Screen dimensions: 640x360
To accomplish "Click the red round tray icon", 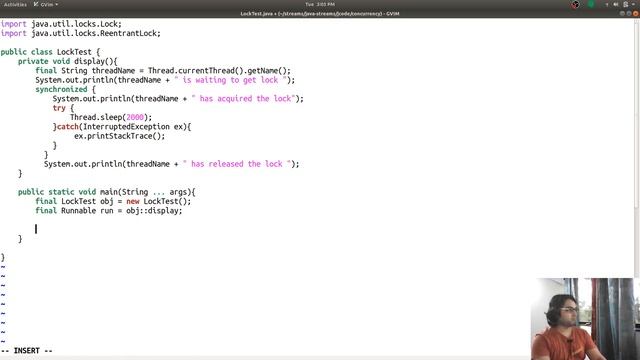I will 575,4.
